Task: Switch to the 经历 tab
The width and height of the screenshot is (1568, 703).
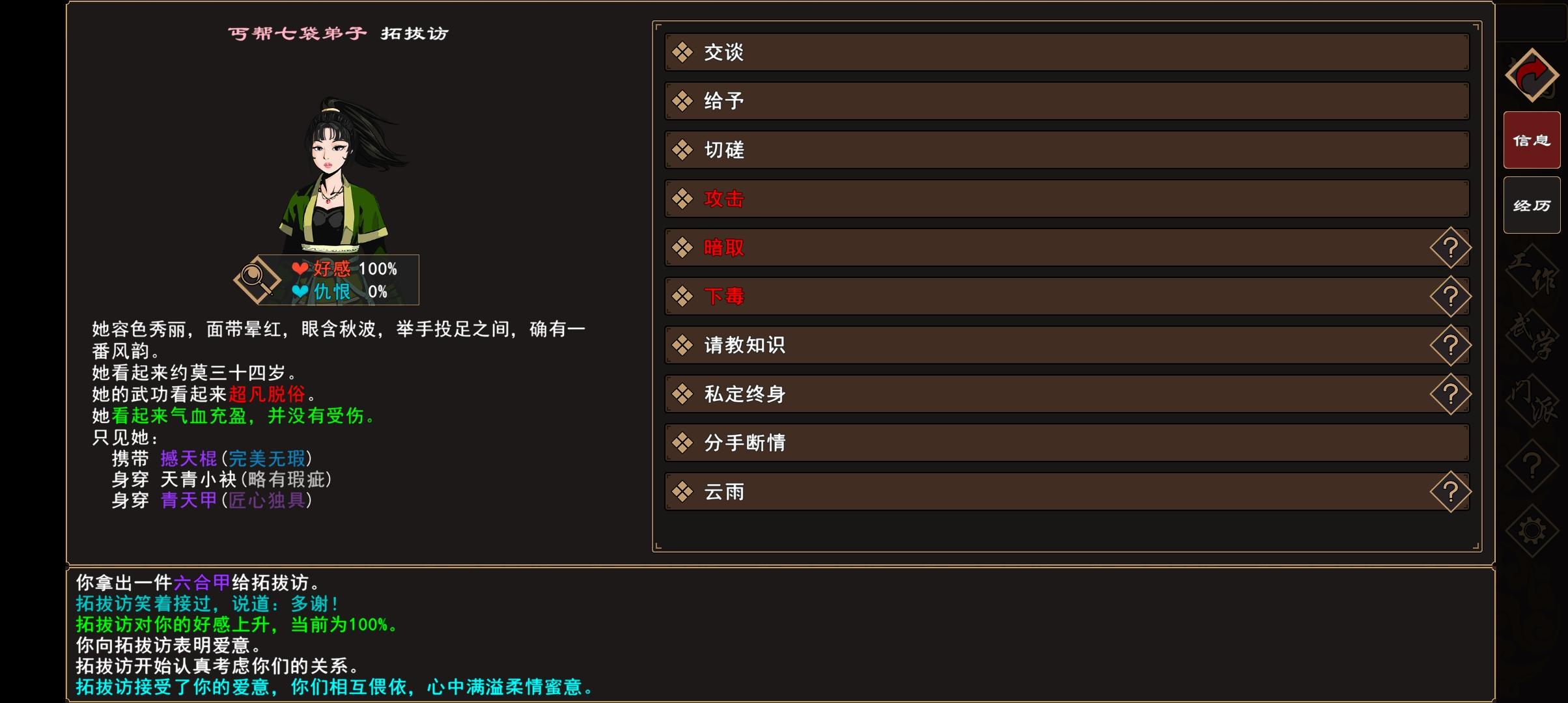Action: [1532, 205]
